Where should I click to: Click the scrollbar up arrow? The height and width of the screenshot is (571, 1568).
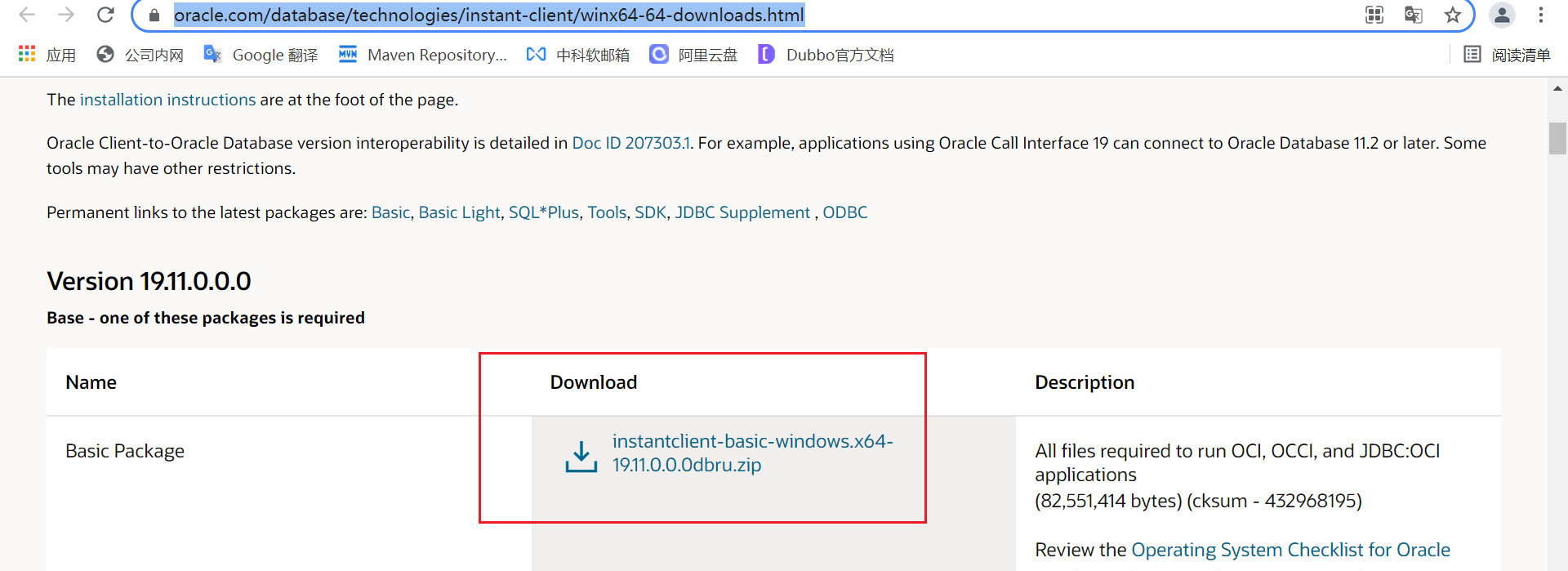tap(1557, 88)
